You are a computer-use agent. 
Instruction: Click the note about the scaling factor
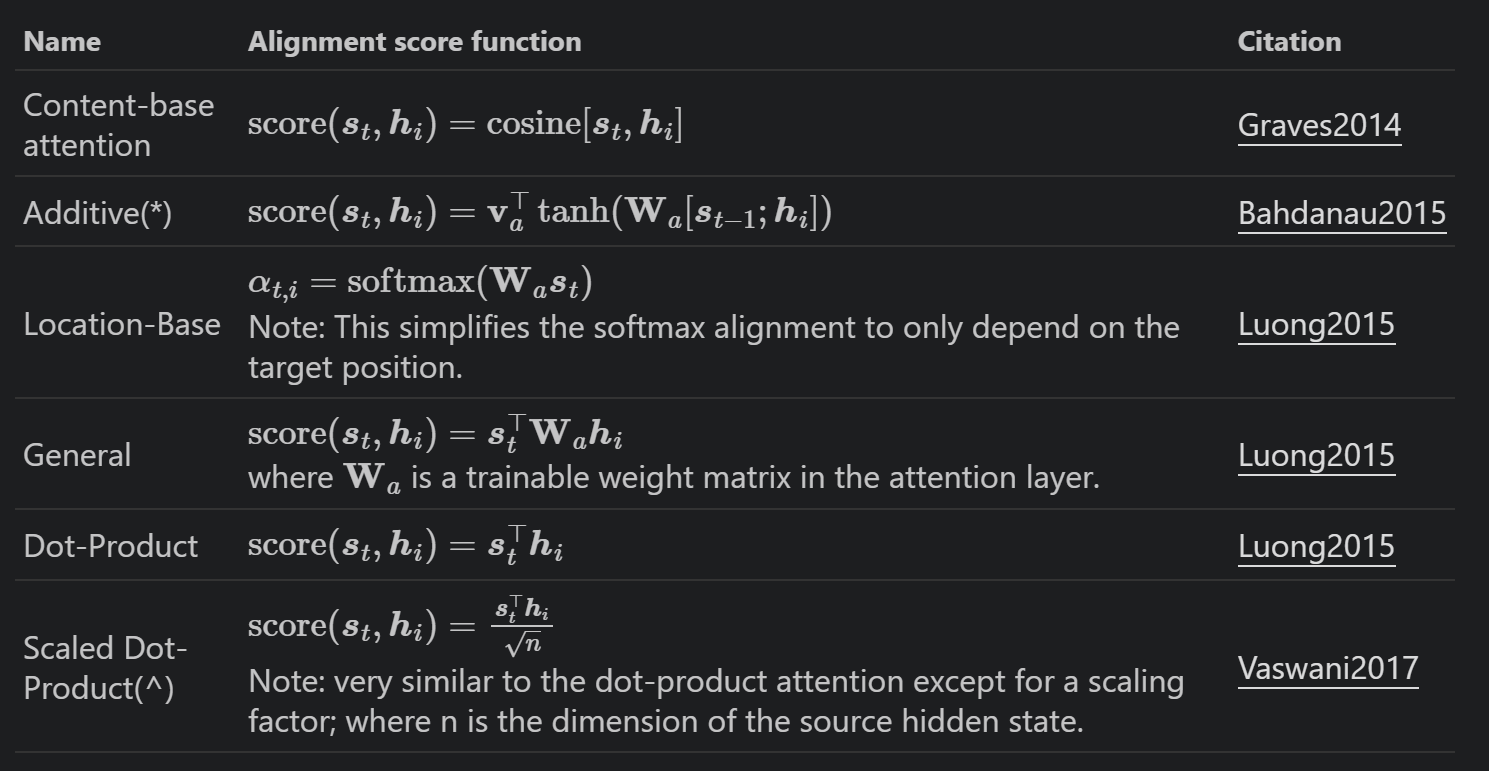715,702
